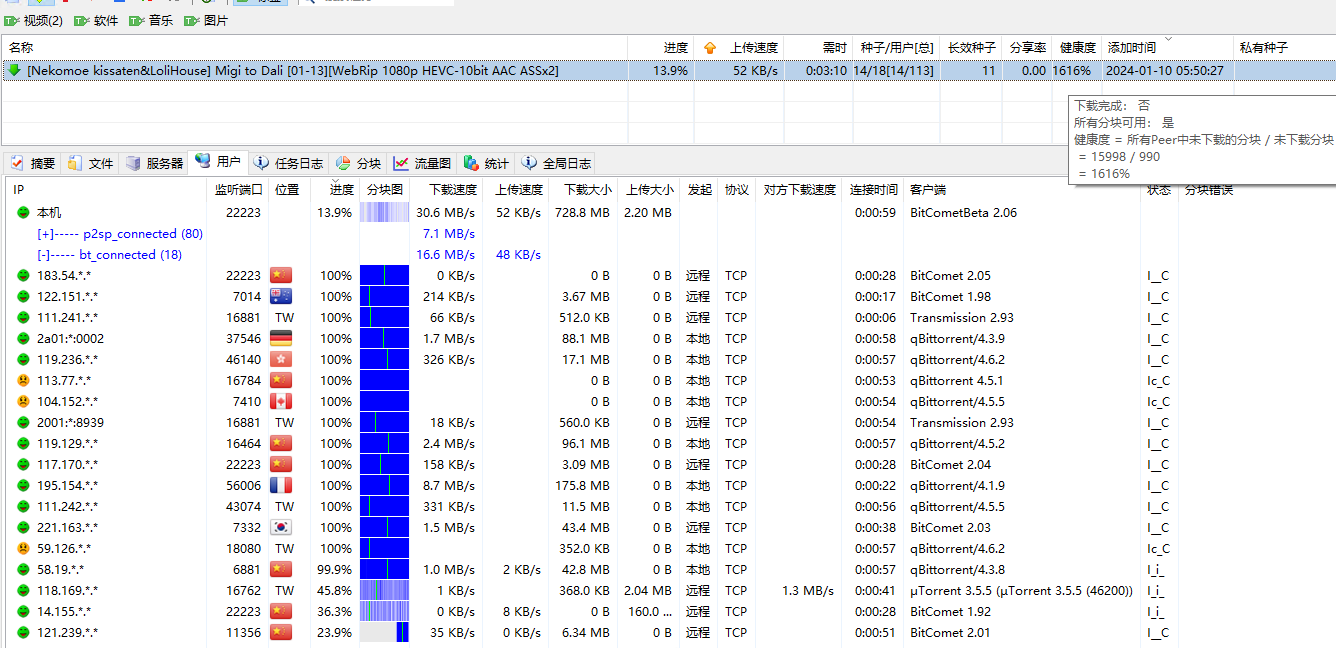1336x648 pixels.
Task: Select the peer row 111.242.*.*
Action: [x=668, y=507]
